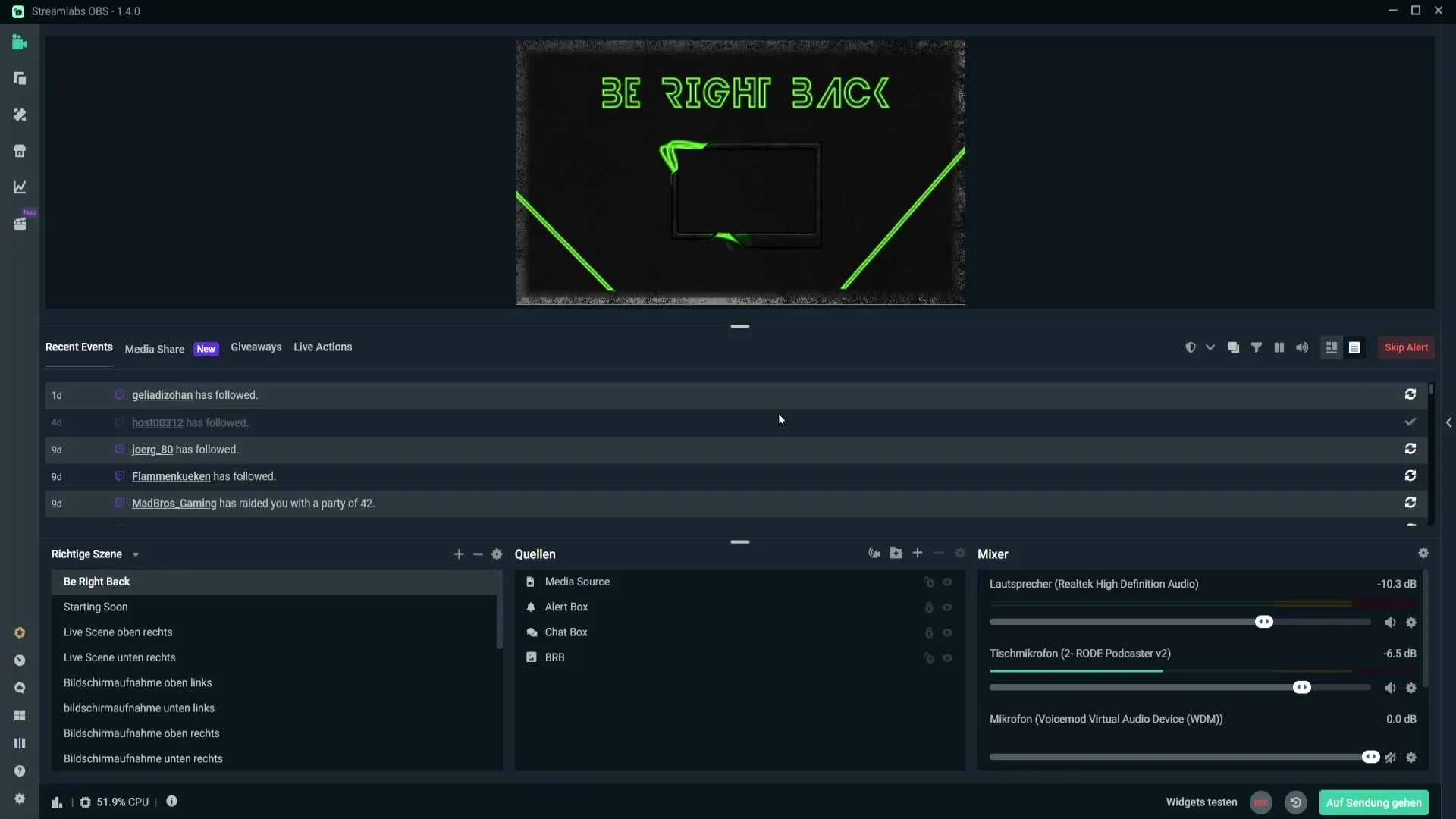Mute the Lautsprecher audio channel

1390,623
